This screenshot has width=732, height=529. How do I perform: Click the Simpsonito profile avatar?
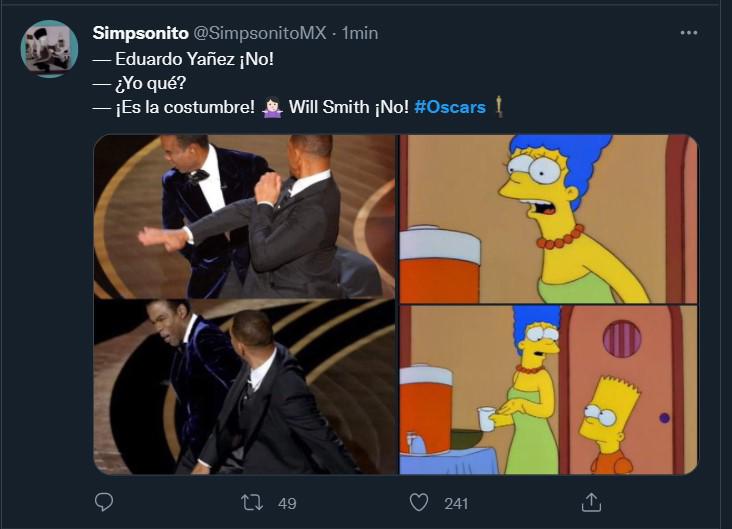(x=49, y=49)
